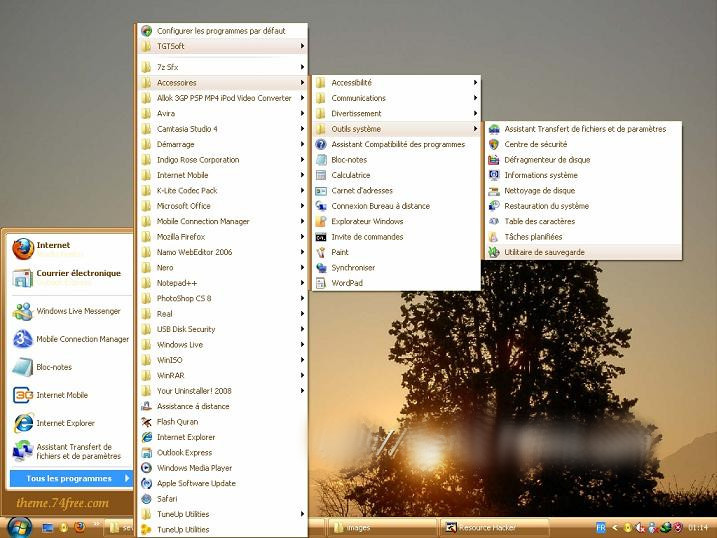Expand the TGTSoft submenu arrow

(x=302, y=46)
